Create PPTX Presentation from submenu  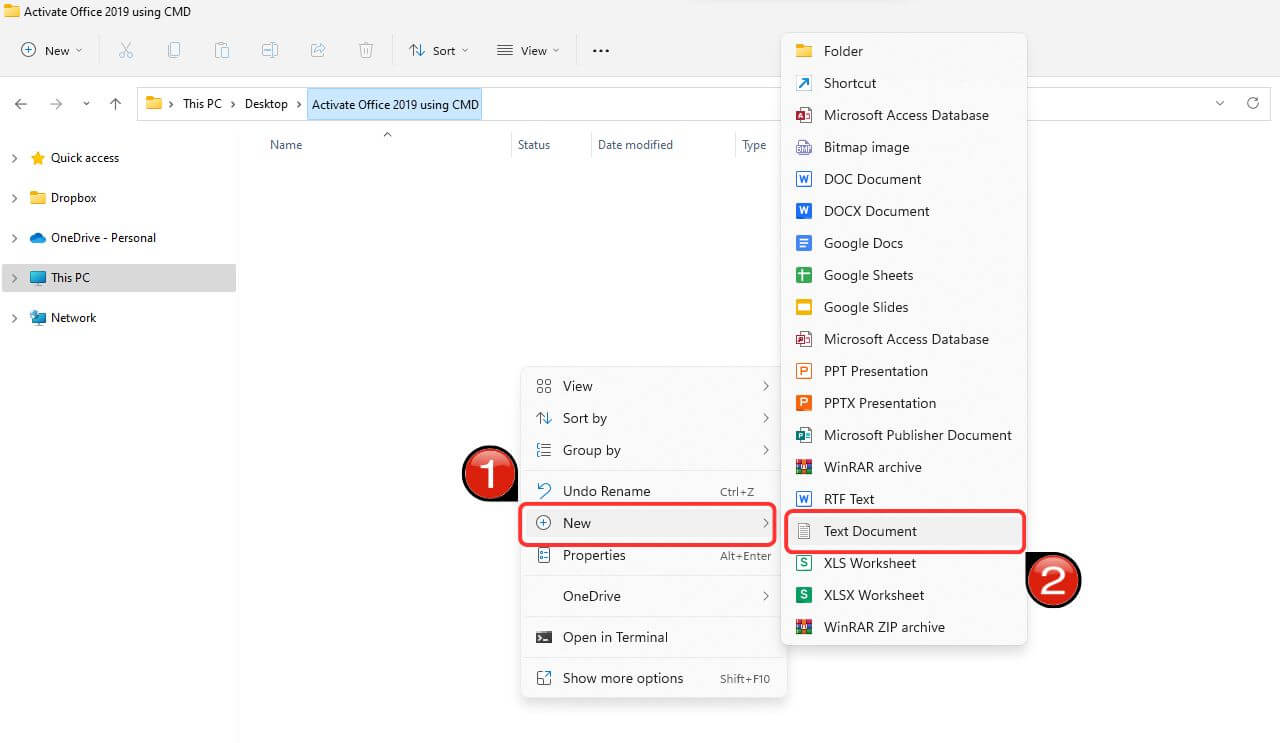[904, 403]
